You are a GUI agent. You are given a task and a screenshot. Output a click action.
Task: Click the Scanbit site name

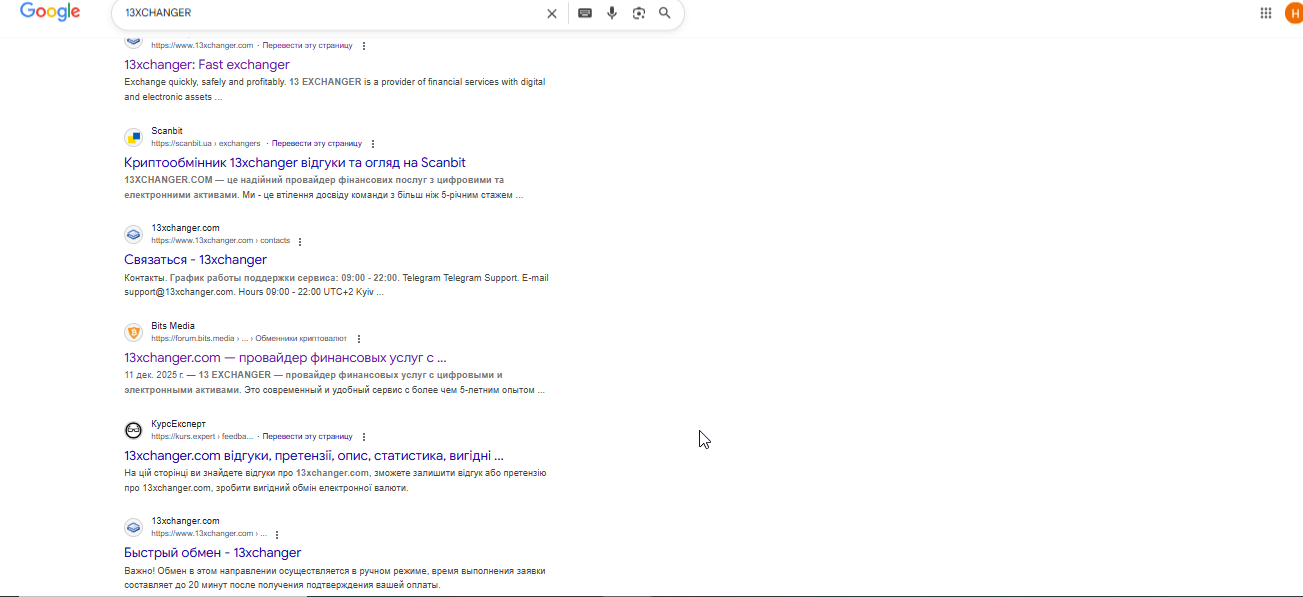point(167,131)
